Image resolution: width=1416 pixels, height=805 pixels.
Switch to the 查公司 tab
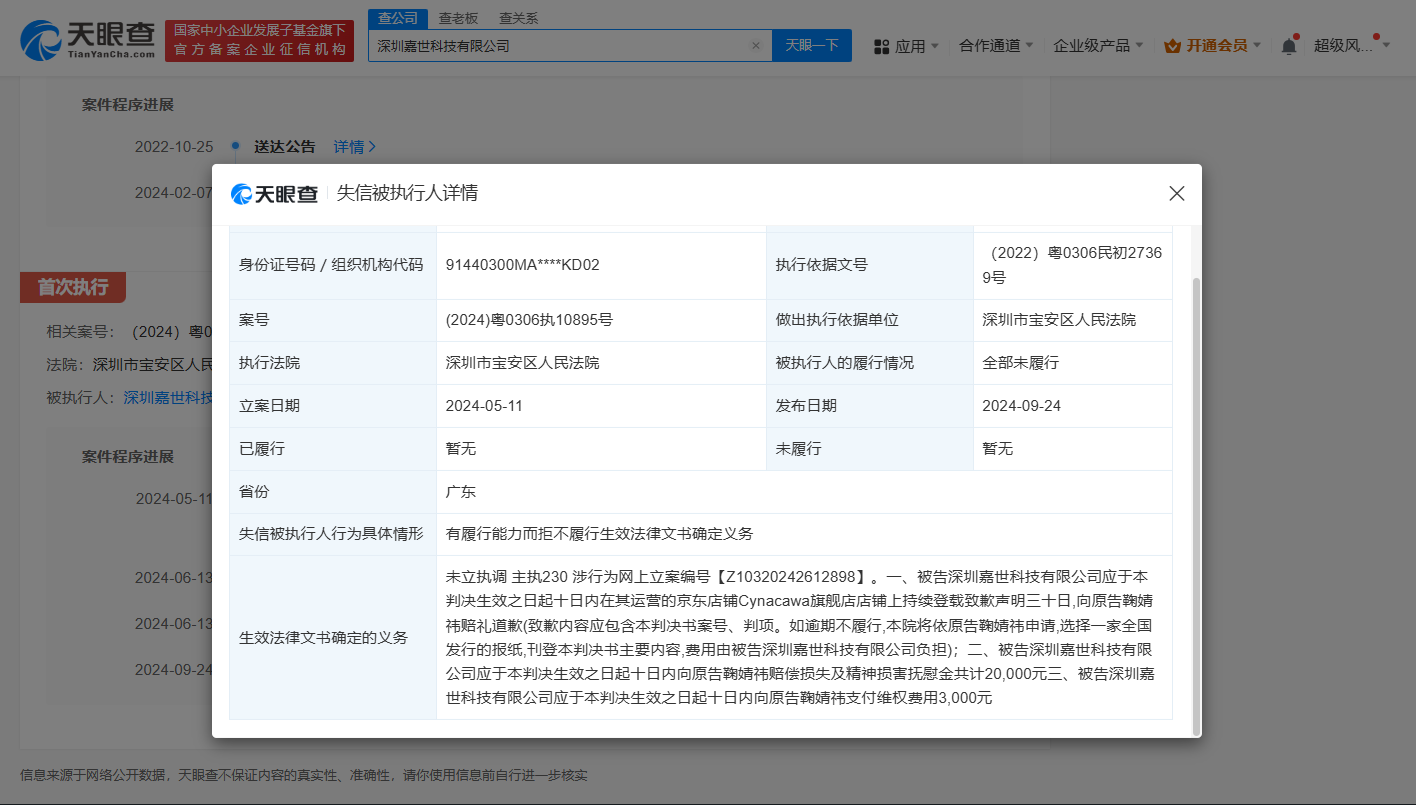click(397, 18)
